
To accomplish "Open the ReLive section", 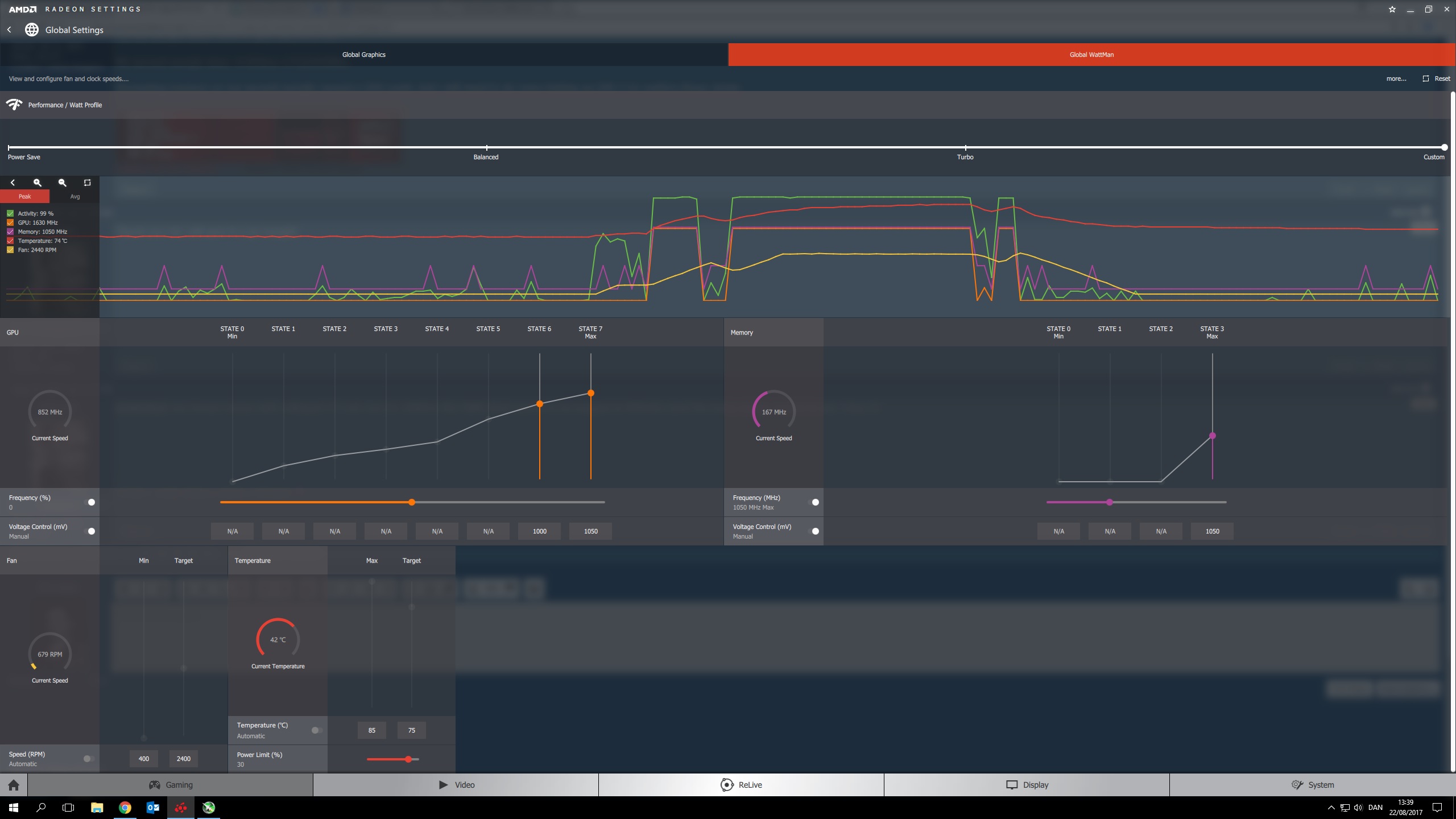I will click(742, 785).
